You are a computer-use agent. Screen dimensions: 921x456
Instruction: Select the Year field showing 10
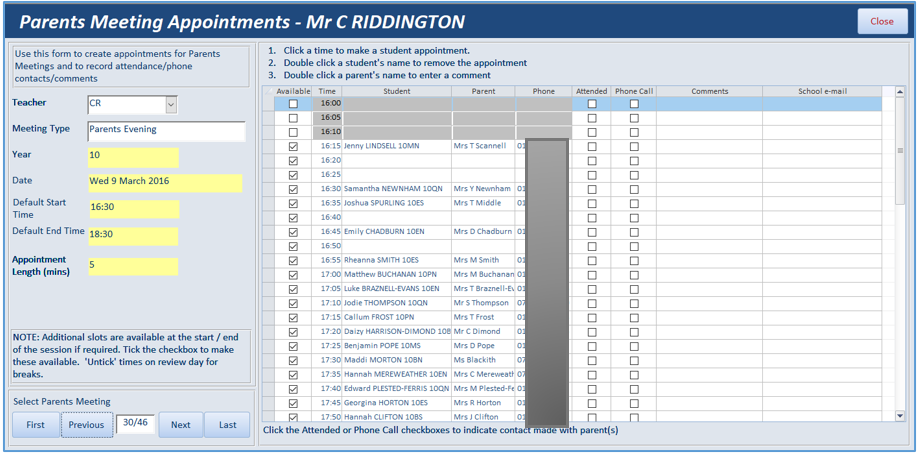(x=133, y=157)
